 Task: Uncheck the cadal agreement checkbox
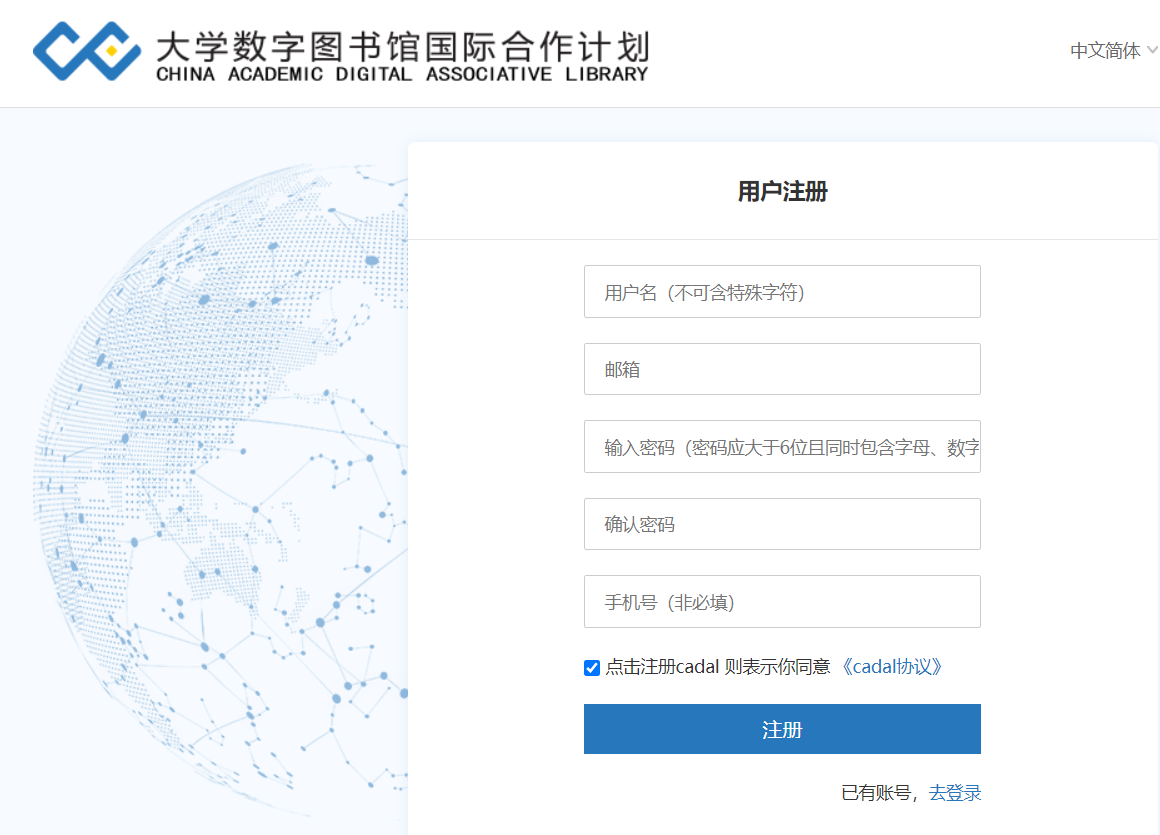pyautogui.click(x=592, y=668)
